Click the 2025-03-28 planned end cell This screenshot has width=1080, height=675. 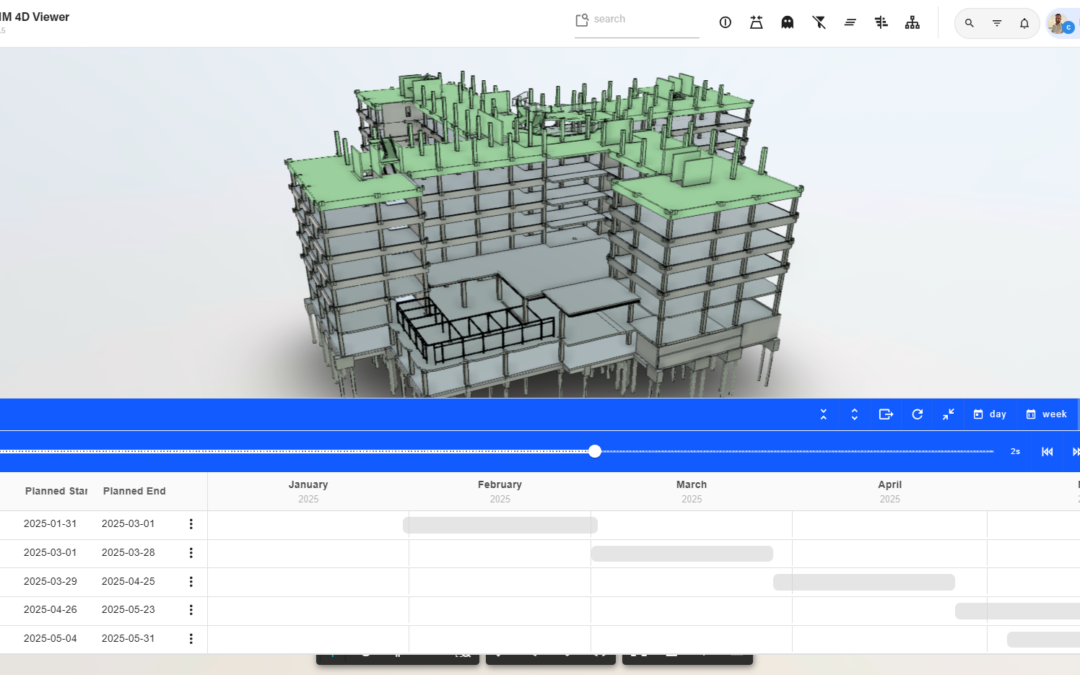[x=128, y=552]
